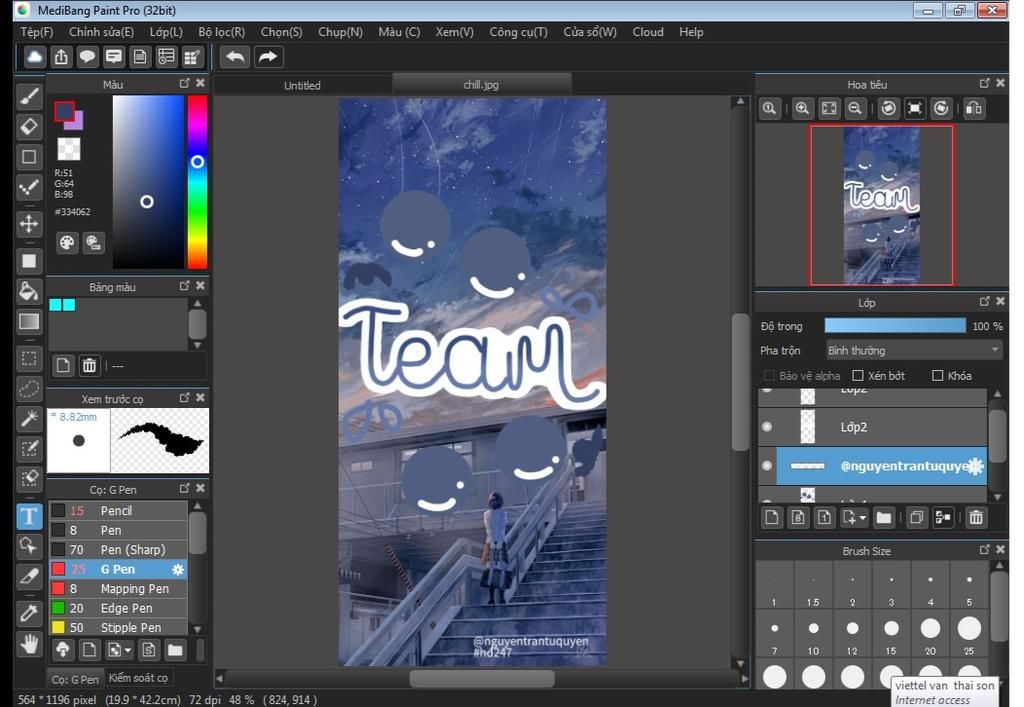1024x707 pixels.
Task: Open the Công cụ(T) menu
Action: tap(519, 31)
